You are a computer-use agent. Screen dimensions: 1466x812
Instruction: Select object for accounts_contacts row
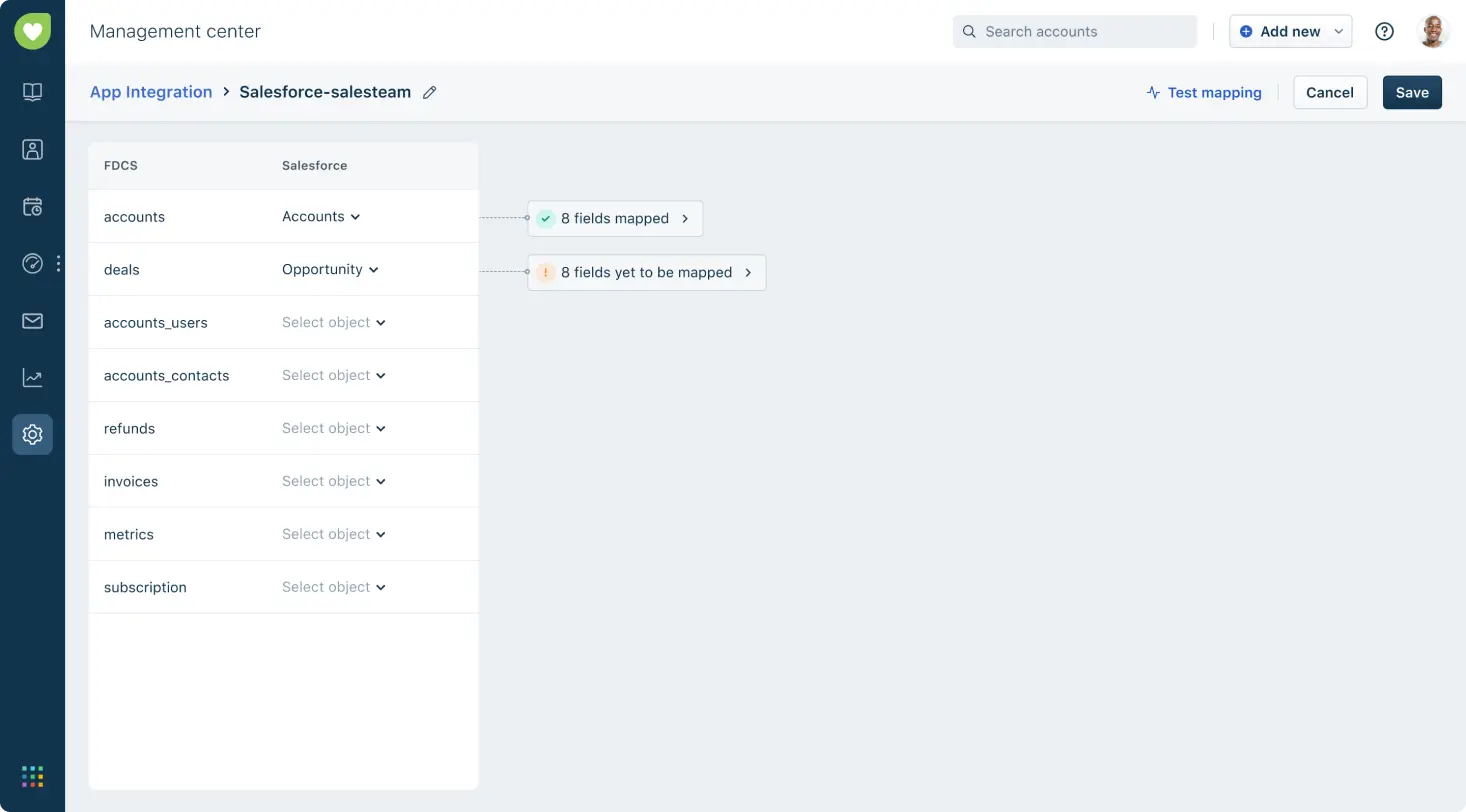click(x=334, y=375)
